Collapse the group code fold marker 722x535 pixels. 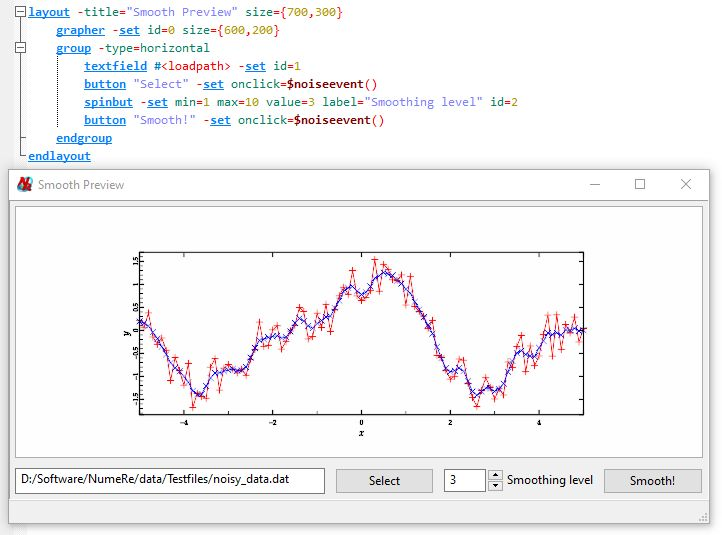click(x=20, y=48)
